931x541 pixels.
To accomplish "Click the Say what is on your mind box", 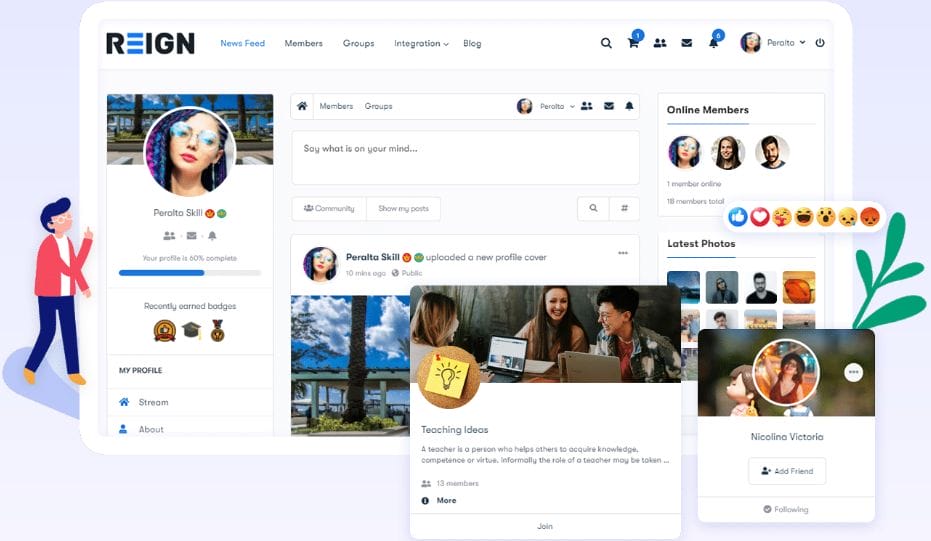I will (466, 157).
